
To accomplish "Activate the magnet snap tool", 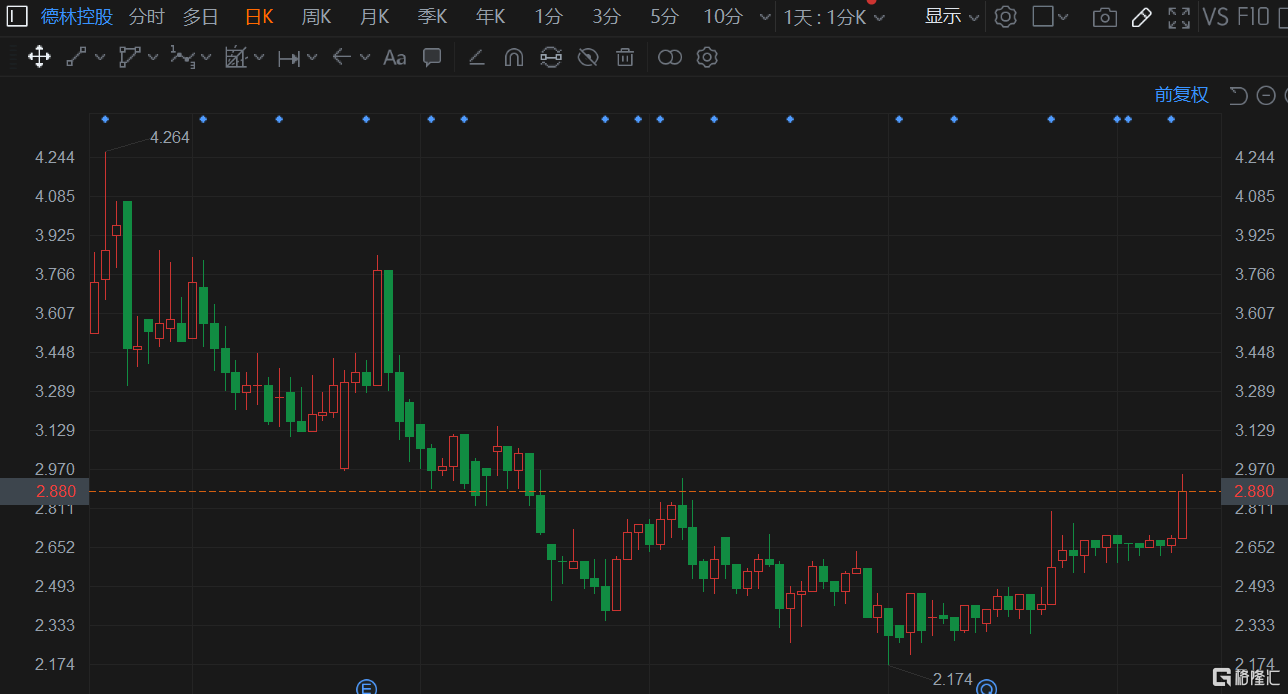I will [x=513, y=57].
